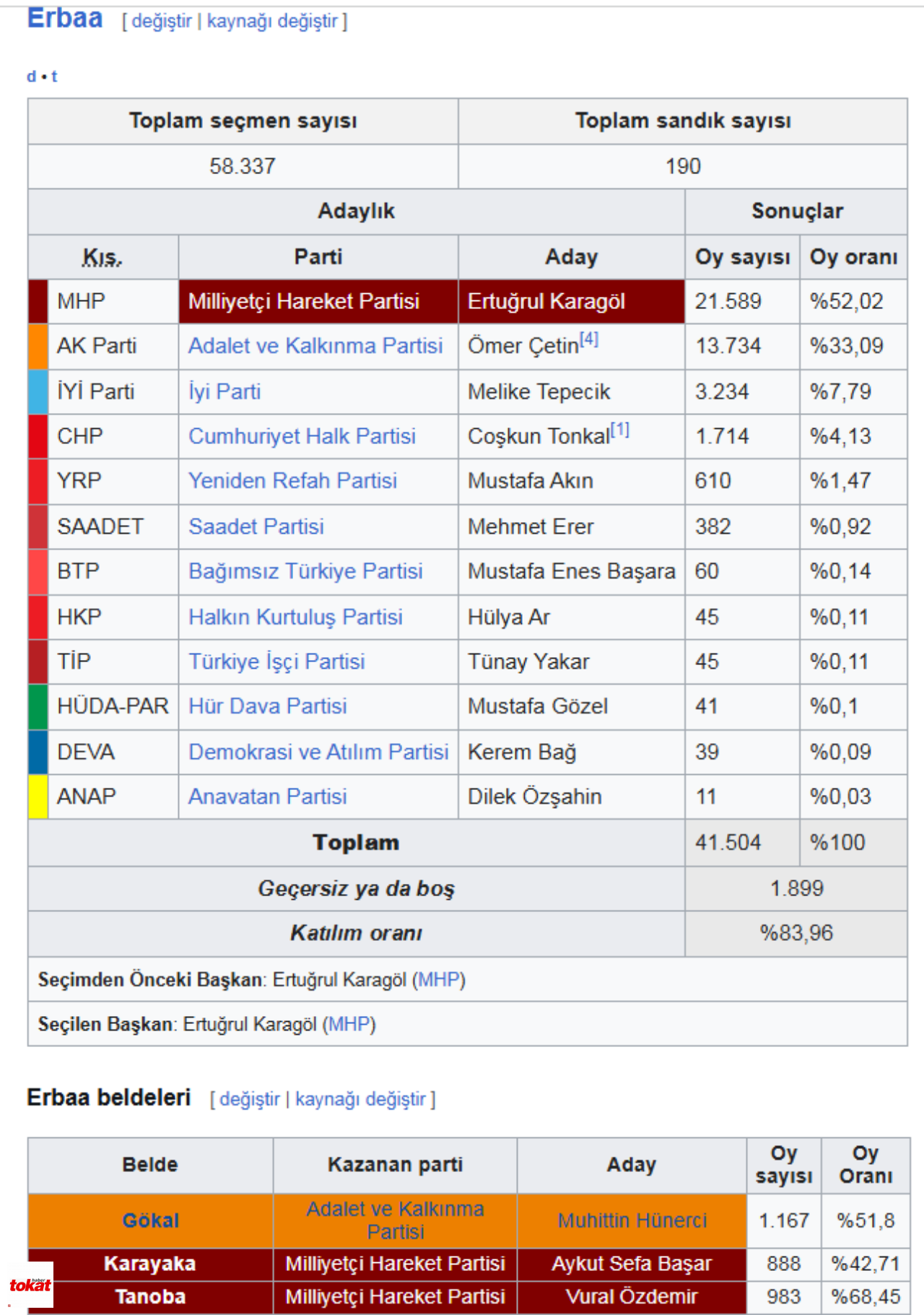Click the %68,45 vote share cell
The image size is (924, 1315).
[x=866, y=1297]
